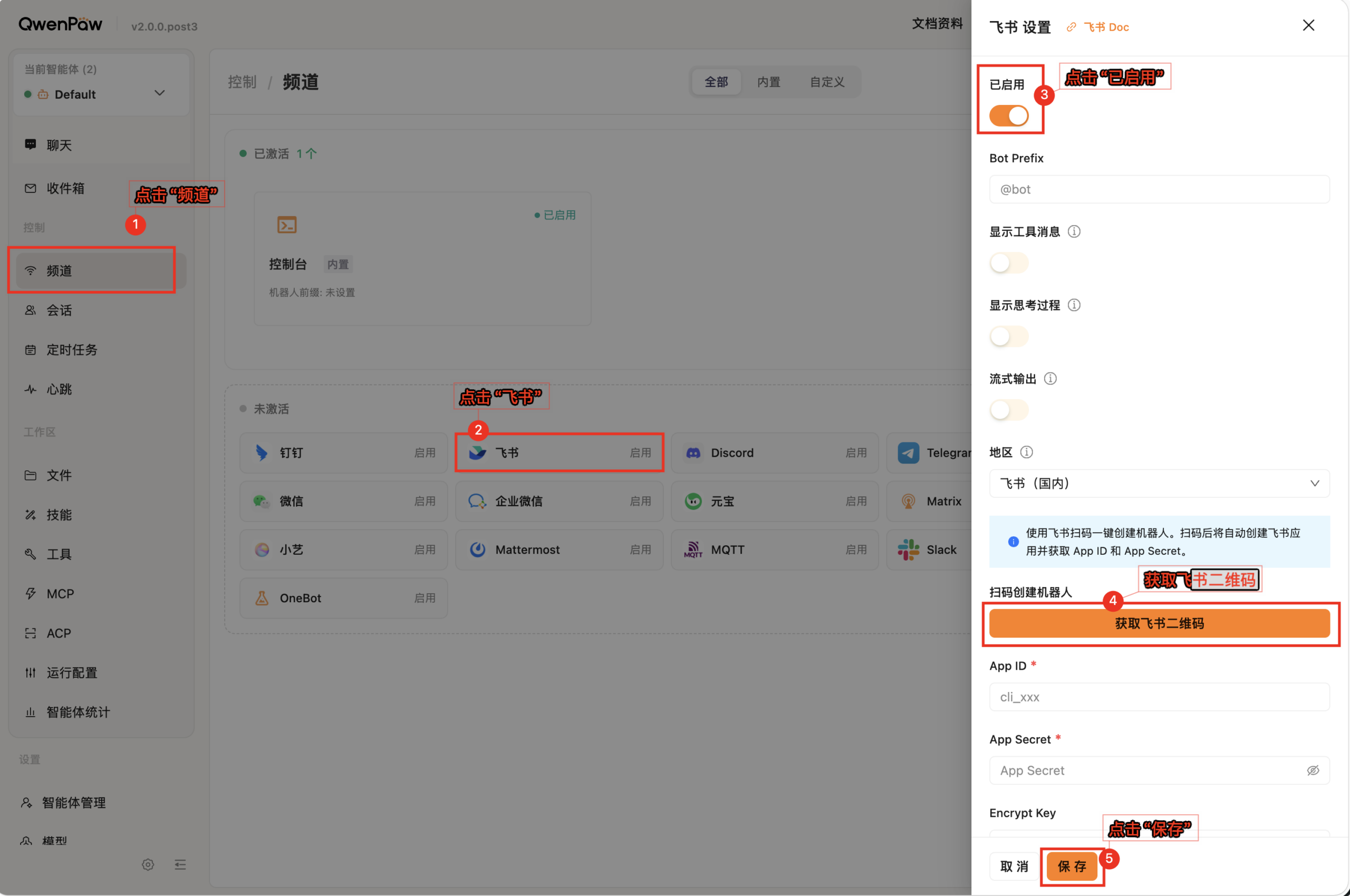The width and height of the screenshot is (1350, 896).
Task: Show info tooltip for 显示工具消息
Action: pos(1074,232)
